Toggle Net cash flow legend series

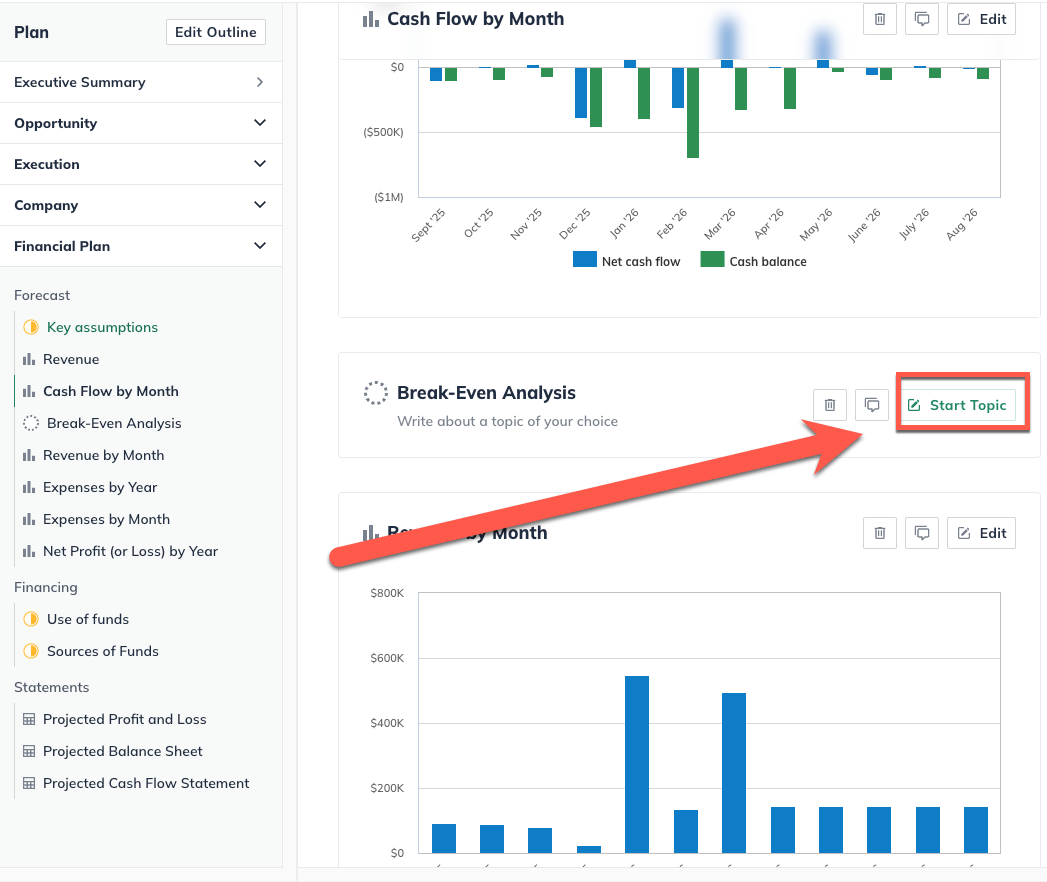(627, 261)
